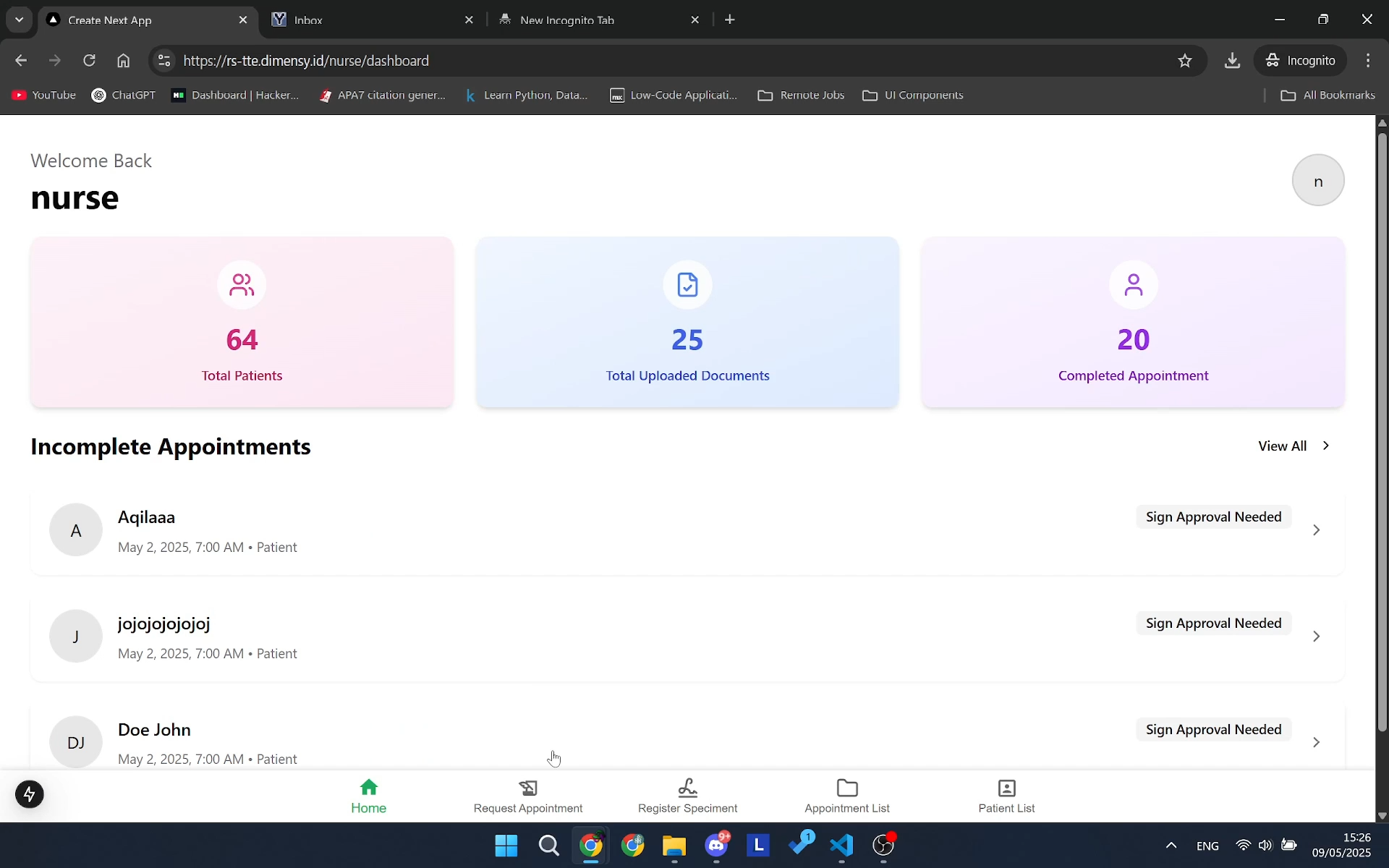This screenshot has width=1389, height=868.
Task: Expand details for Aqilaaa's appointment
Action: 1316,529
